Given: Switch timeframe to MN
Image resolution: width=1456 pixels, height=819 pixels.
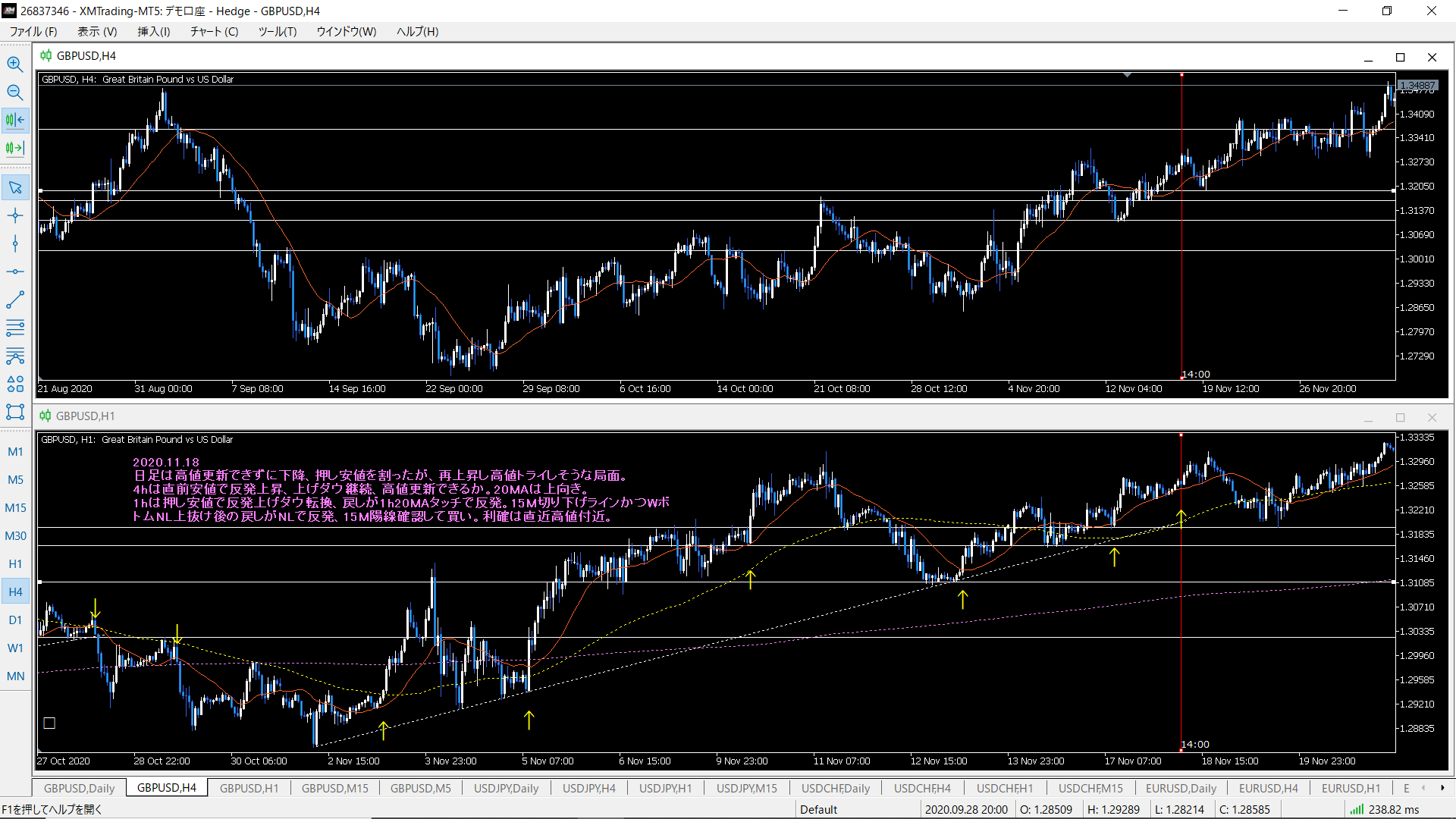Looking at the screenshot, I should [x=15, y=676].
